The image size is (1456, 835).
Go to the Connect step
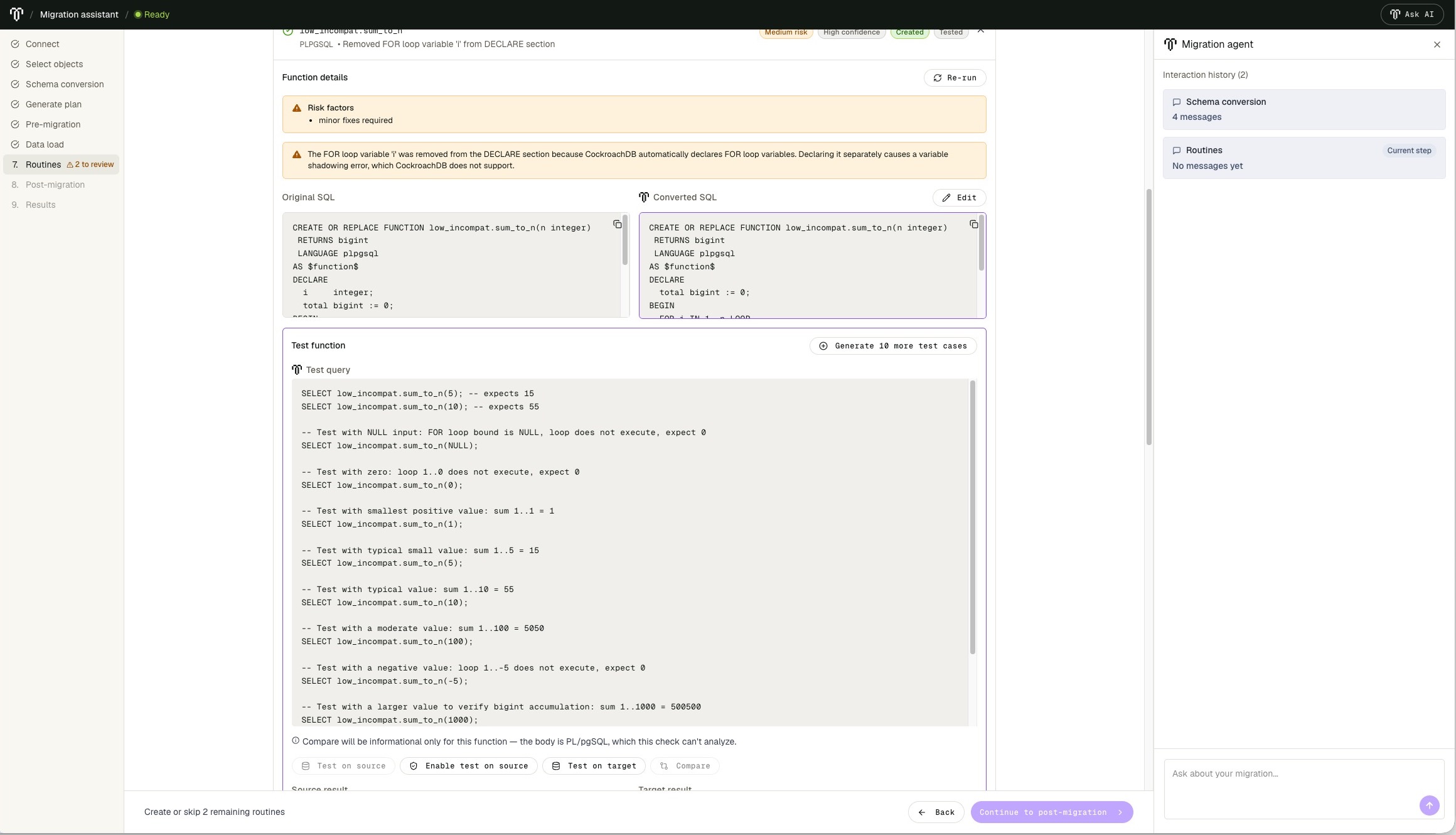pos(42,44)
